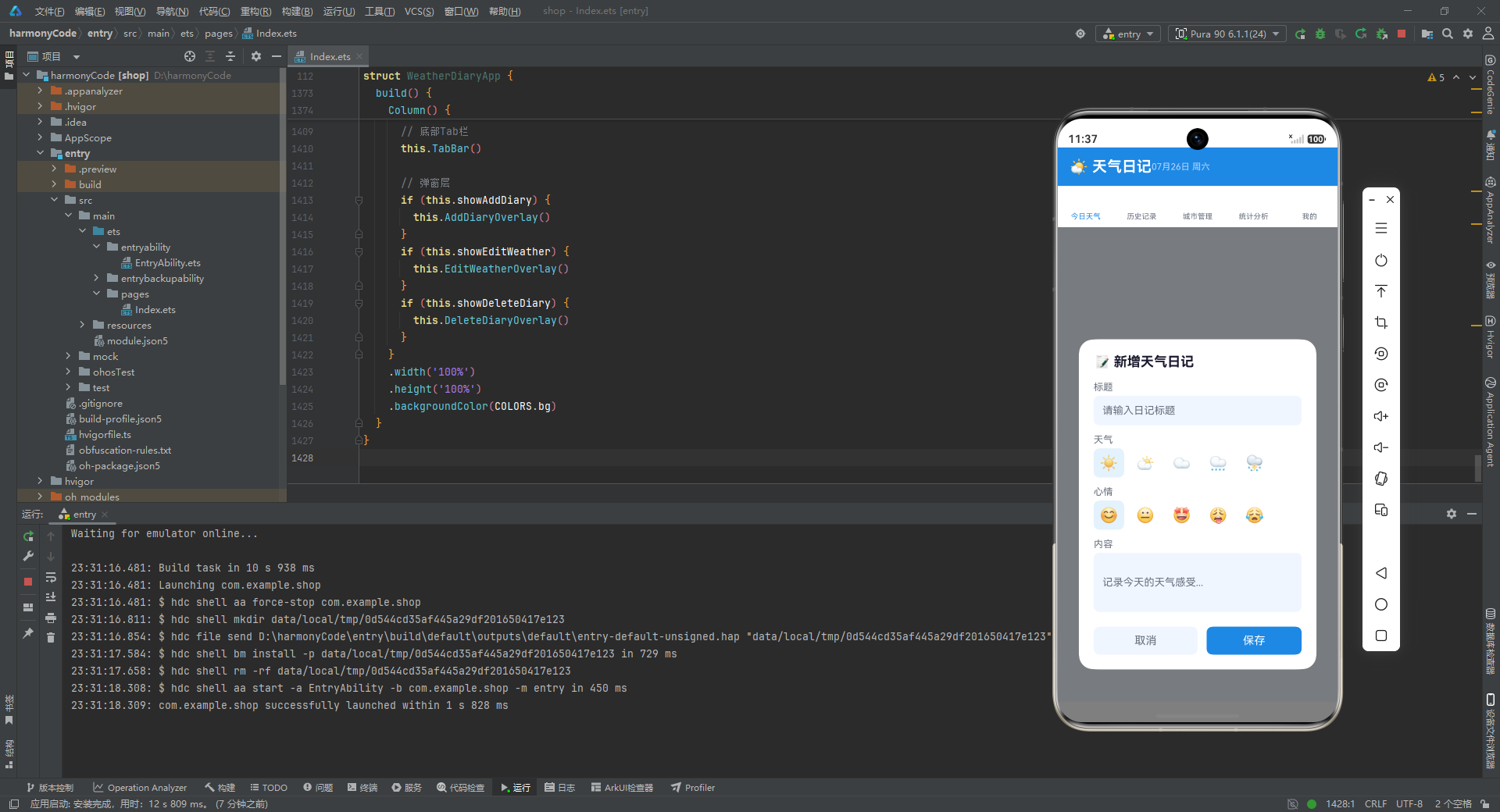Image resolution: width=1500 pixels, height=812 pixels.
Task: Click print icon in run panel
Action: point(51,618)
